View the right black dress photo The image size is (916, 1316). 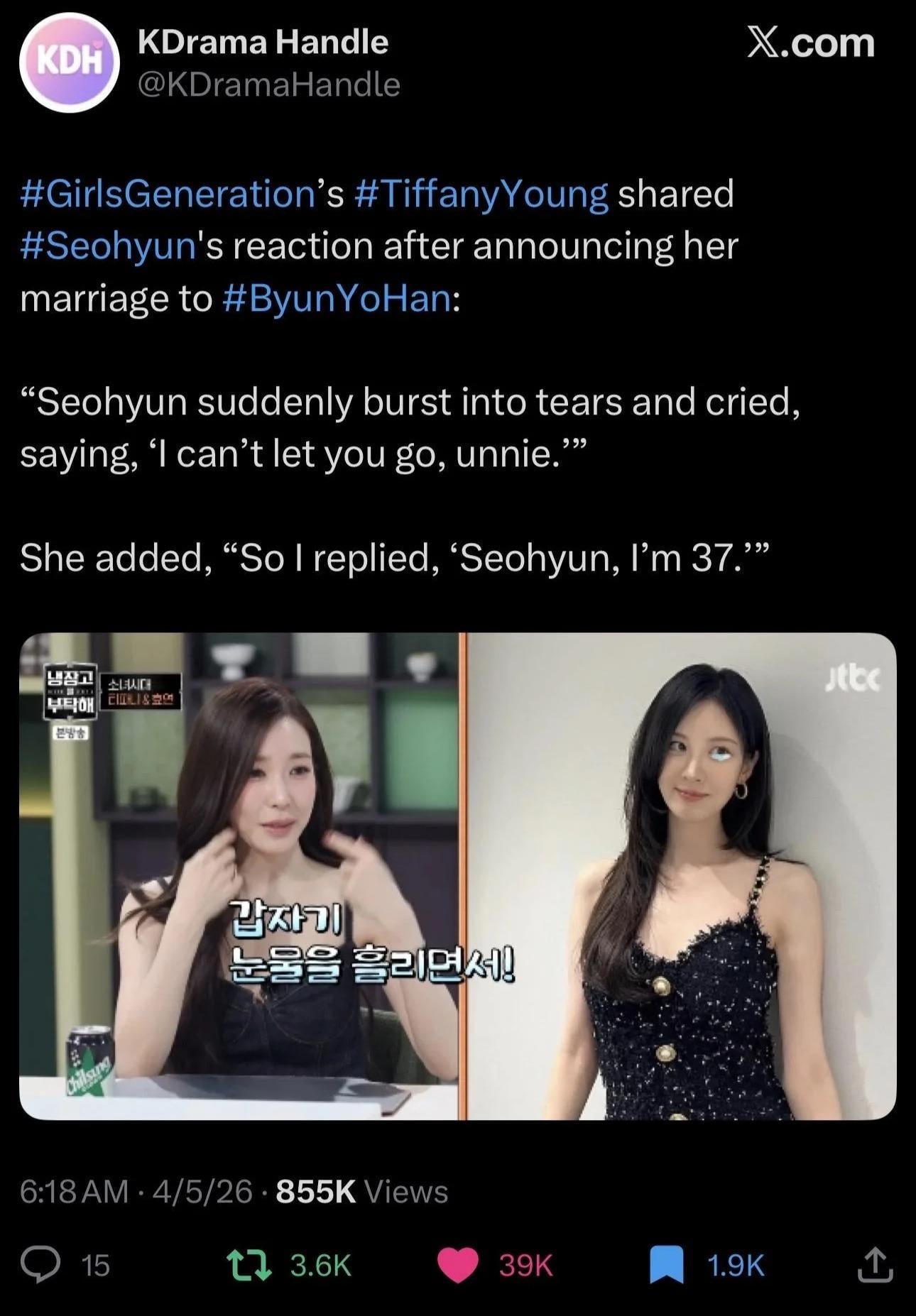682,876
